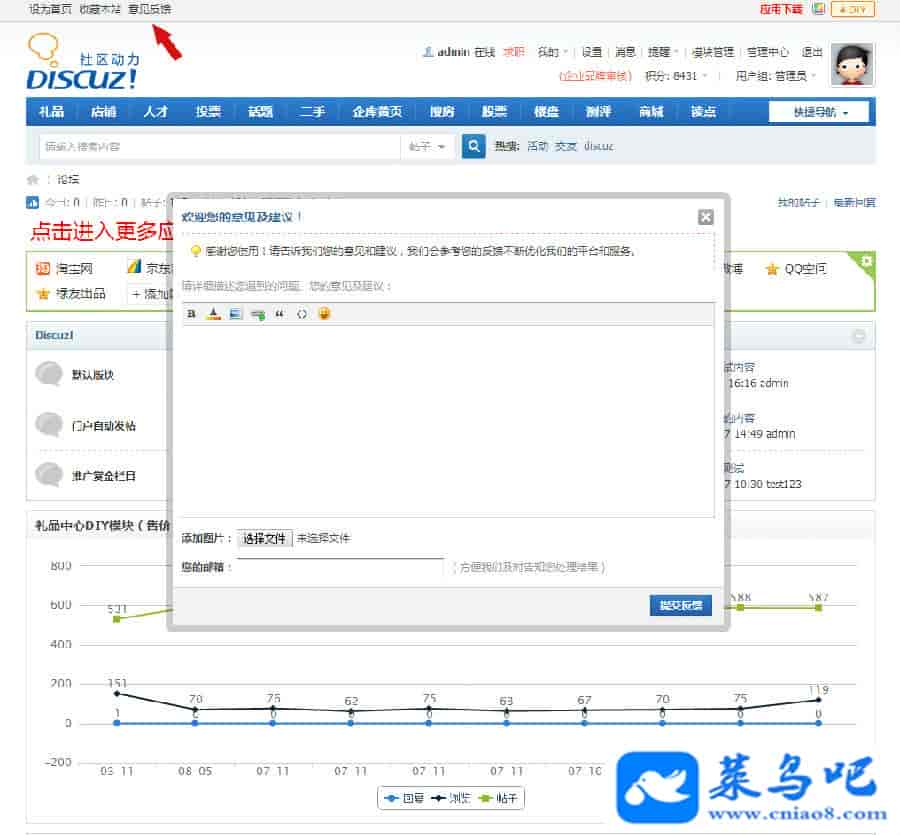Open 人才 nav tab
Screen dimensions: 900x835
(156, 112)
